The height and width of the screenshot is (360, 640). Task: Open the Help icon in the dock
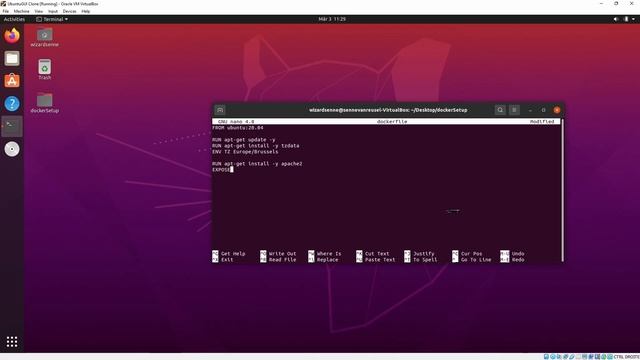(12, 104)
